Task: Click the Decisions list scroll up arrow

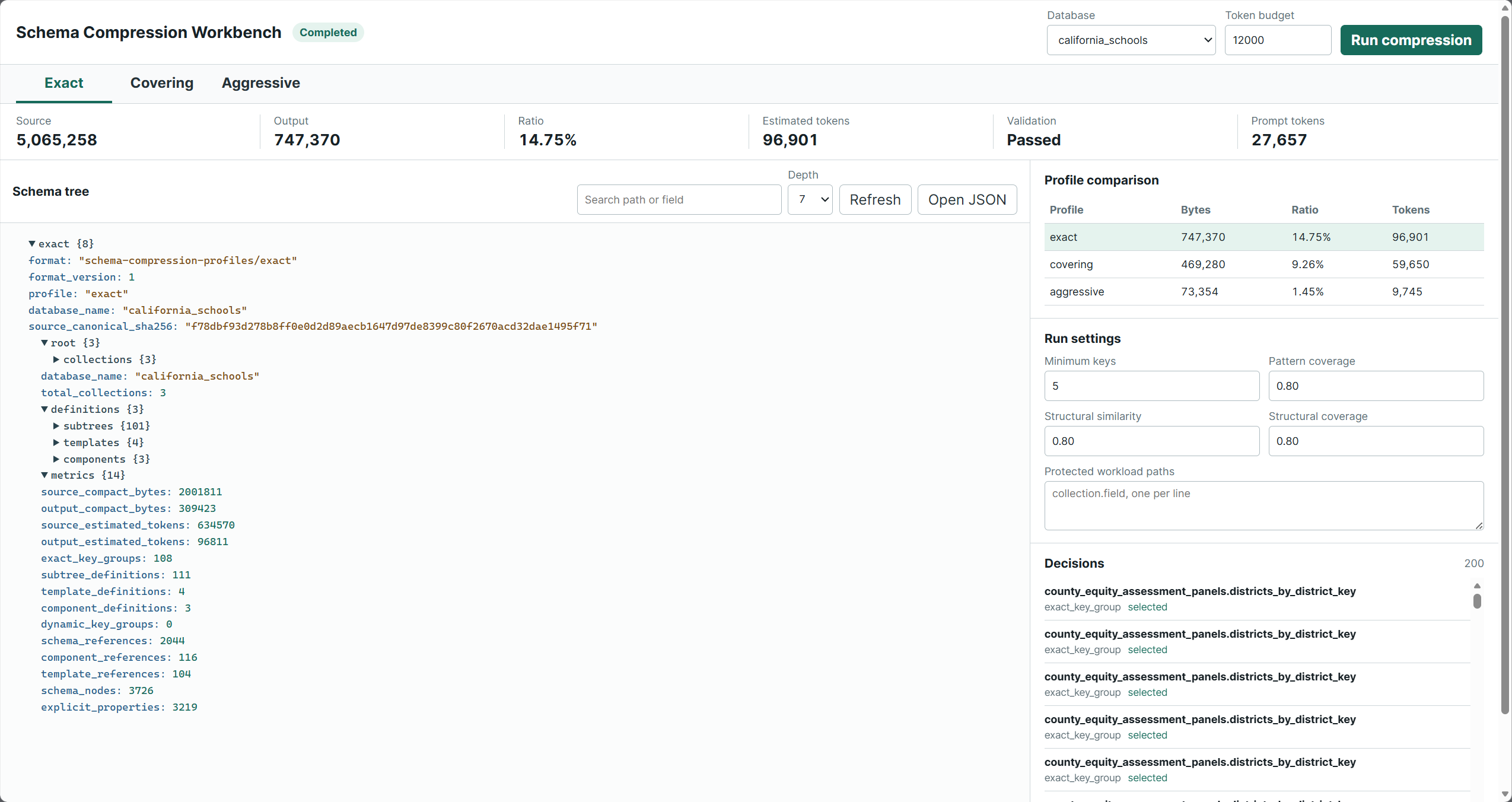Action: click(1477, 586)
